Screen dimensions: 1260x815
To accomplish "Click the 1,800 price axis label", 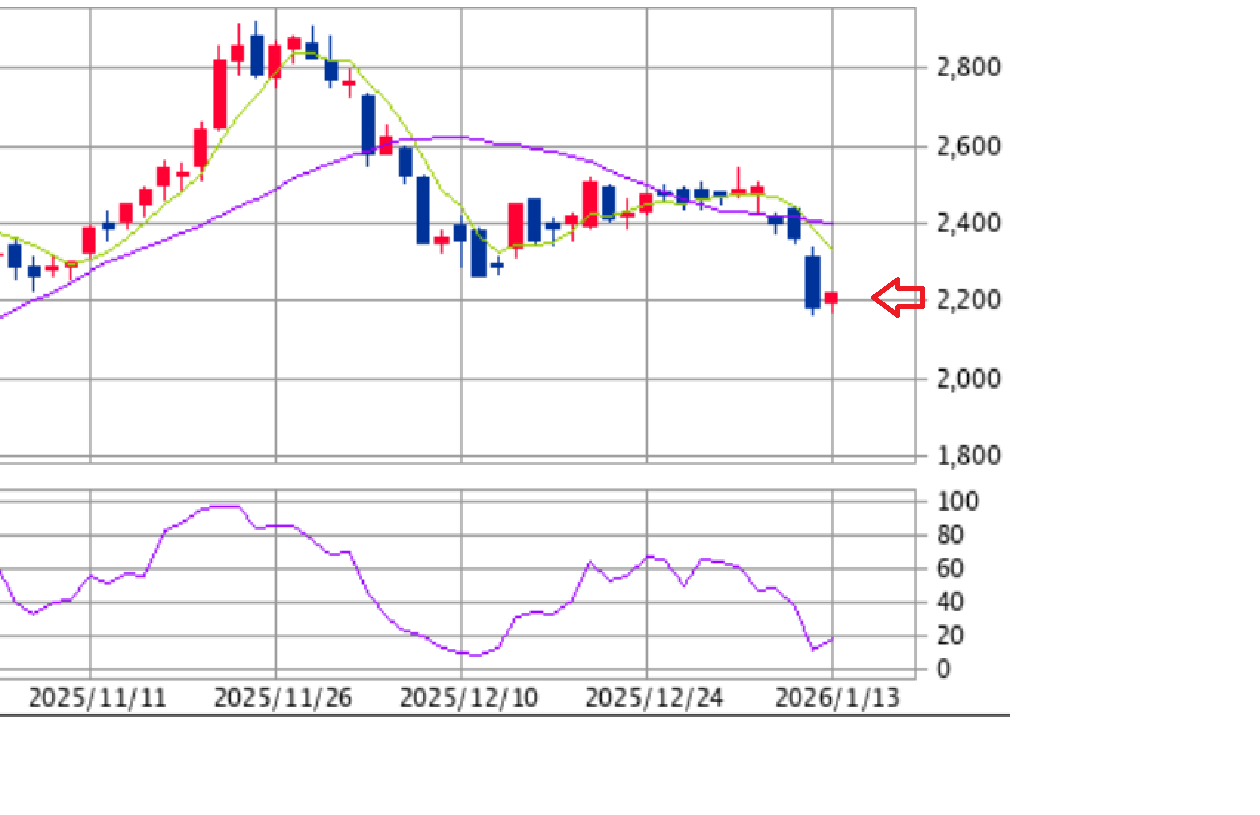I will pos(969,455).
